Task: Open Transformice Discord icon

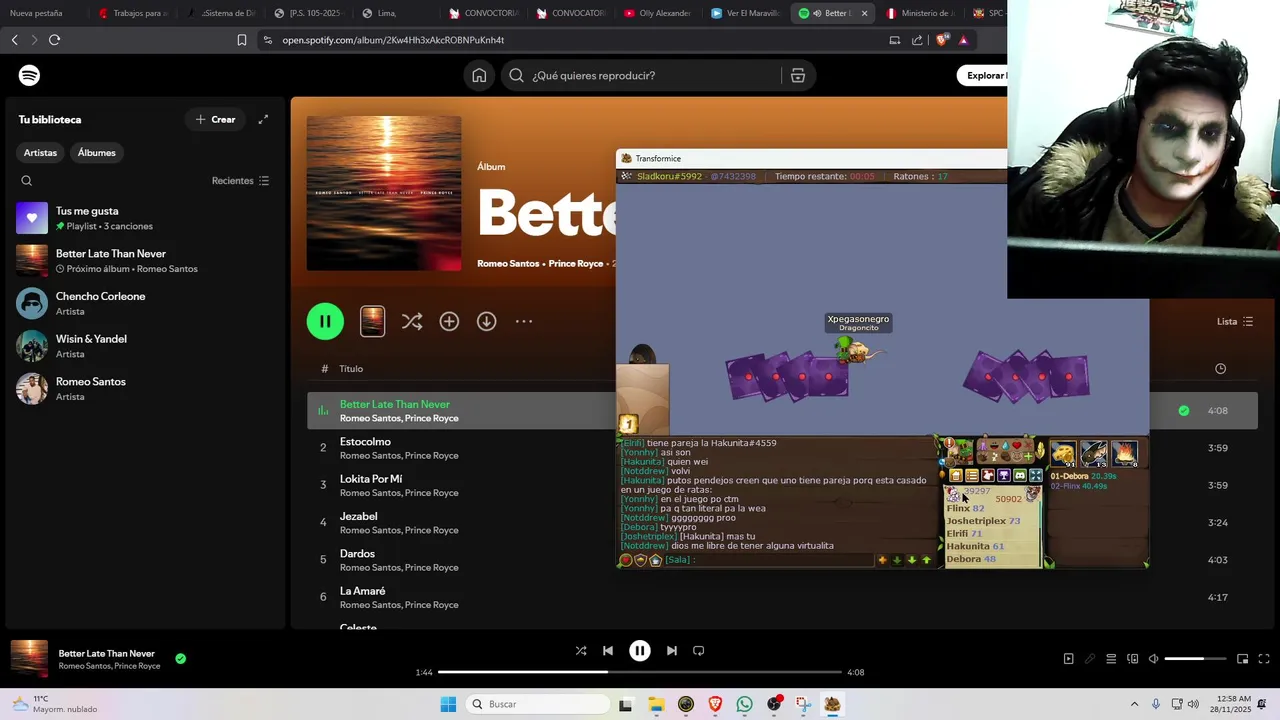Action: (1020, 476)
